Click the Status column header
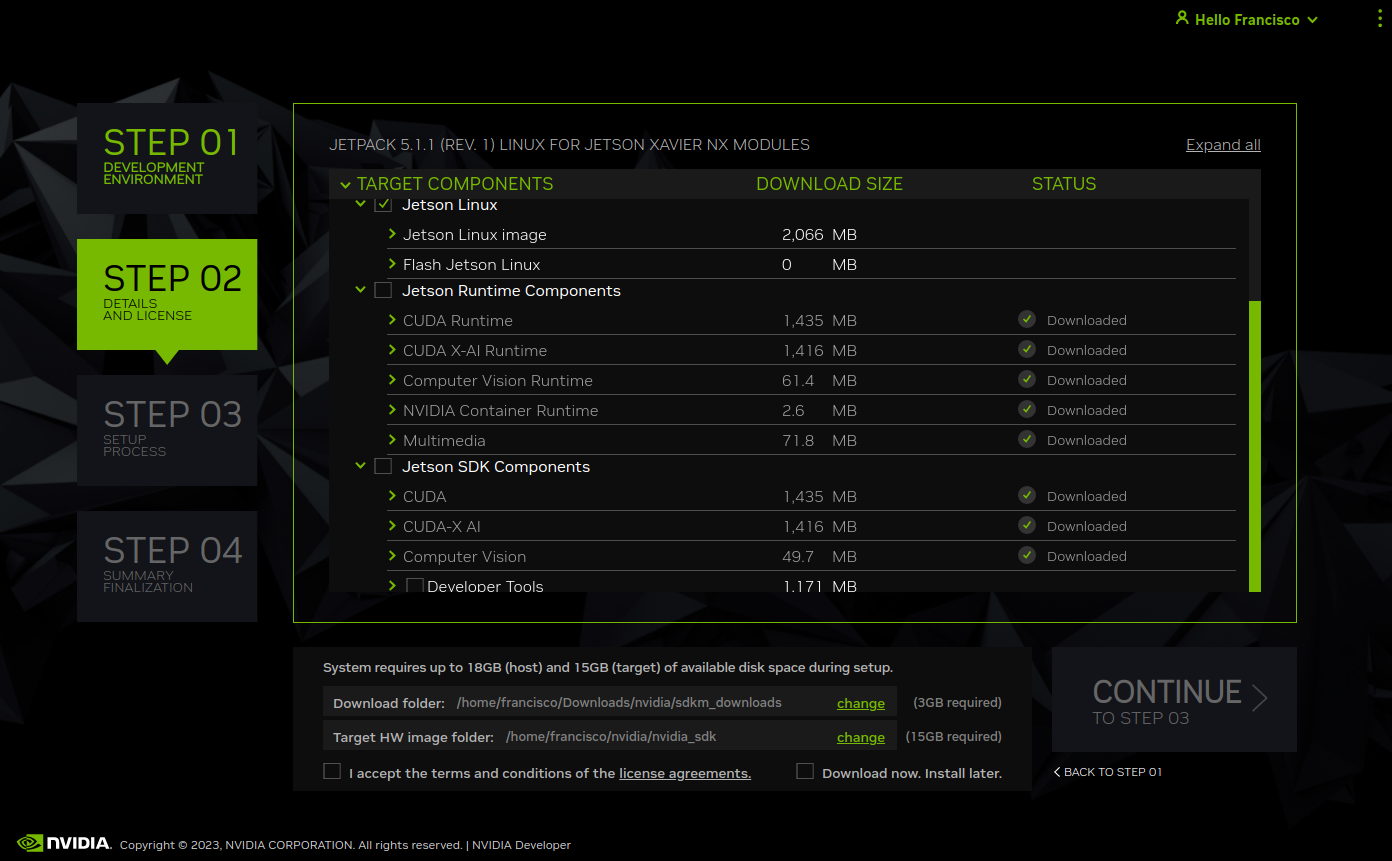Viewport: 1392px width, 861px height. point(1064,184)
